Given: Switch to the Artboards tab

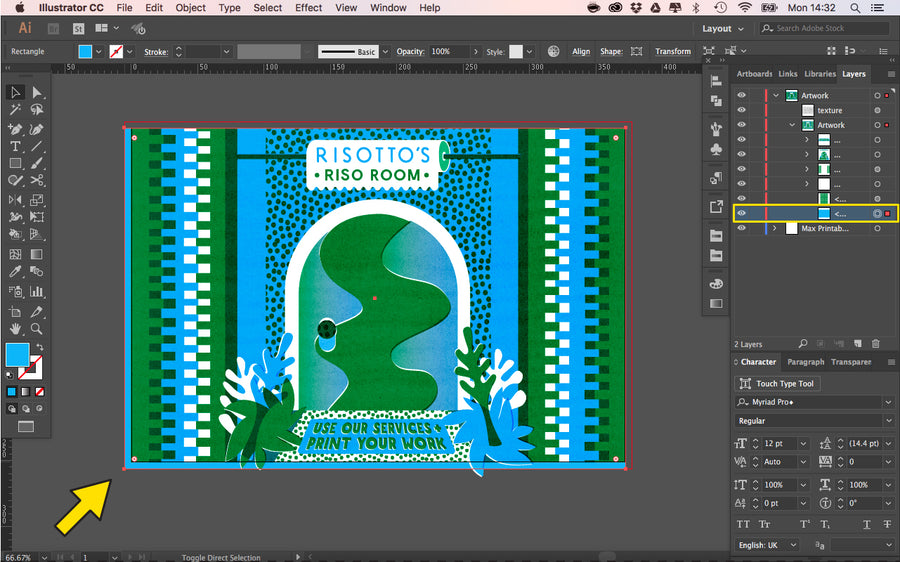Looking at the screenshot, I should tap(754, 74).
